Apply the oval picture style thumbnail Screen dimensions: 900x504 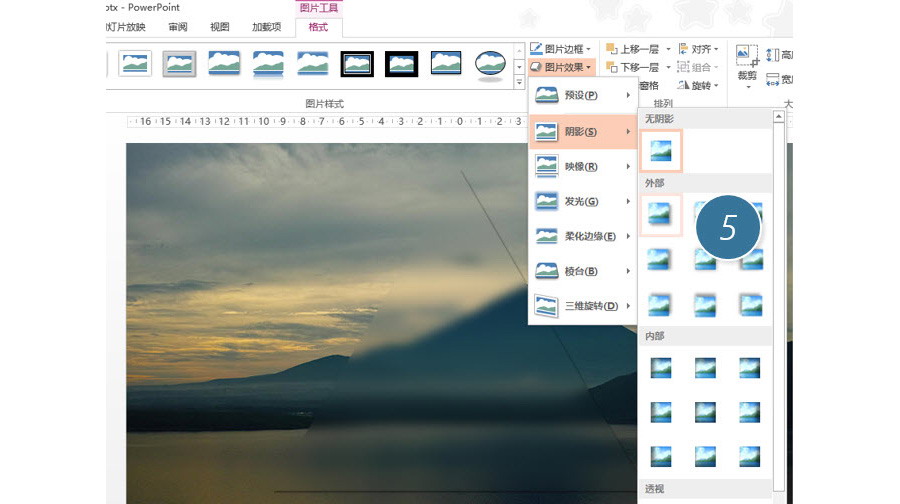(x=490, y=64)
